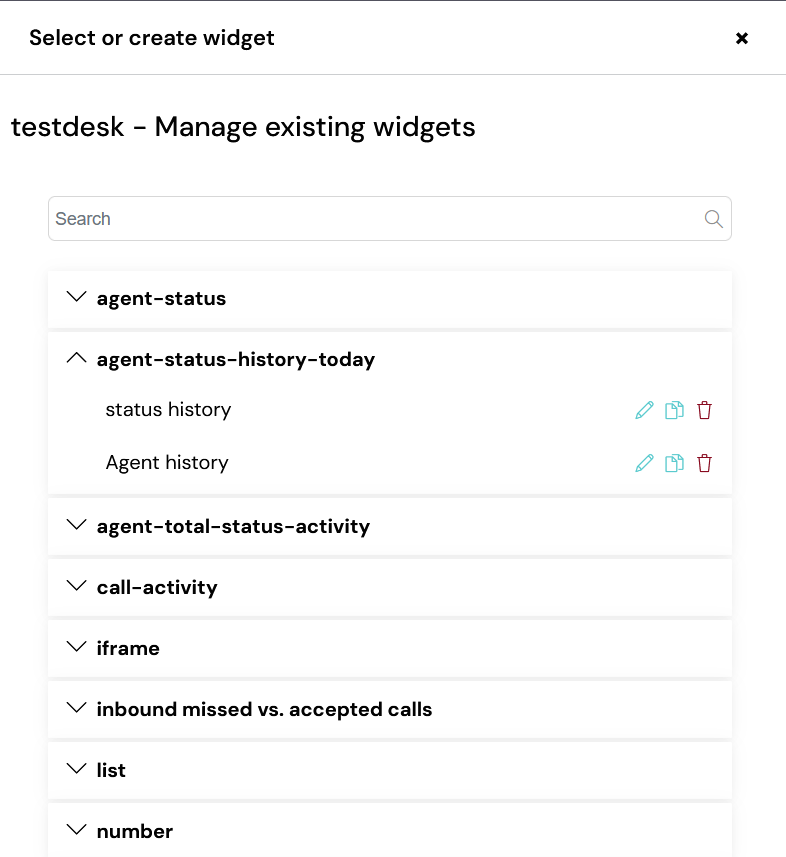Image resolution: width=786 pixels, height=857 pixels.
Task: Copy the Agent history widget
Action: [x=674, y=463]
